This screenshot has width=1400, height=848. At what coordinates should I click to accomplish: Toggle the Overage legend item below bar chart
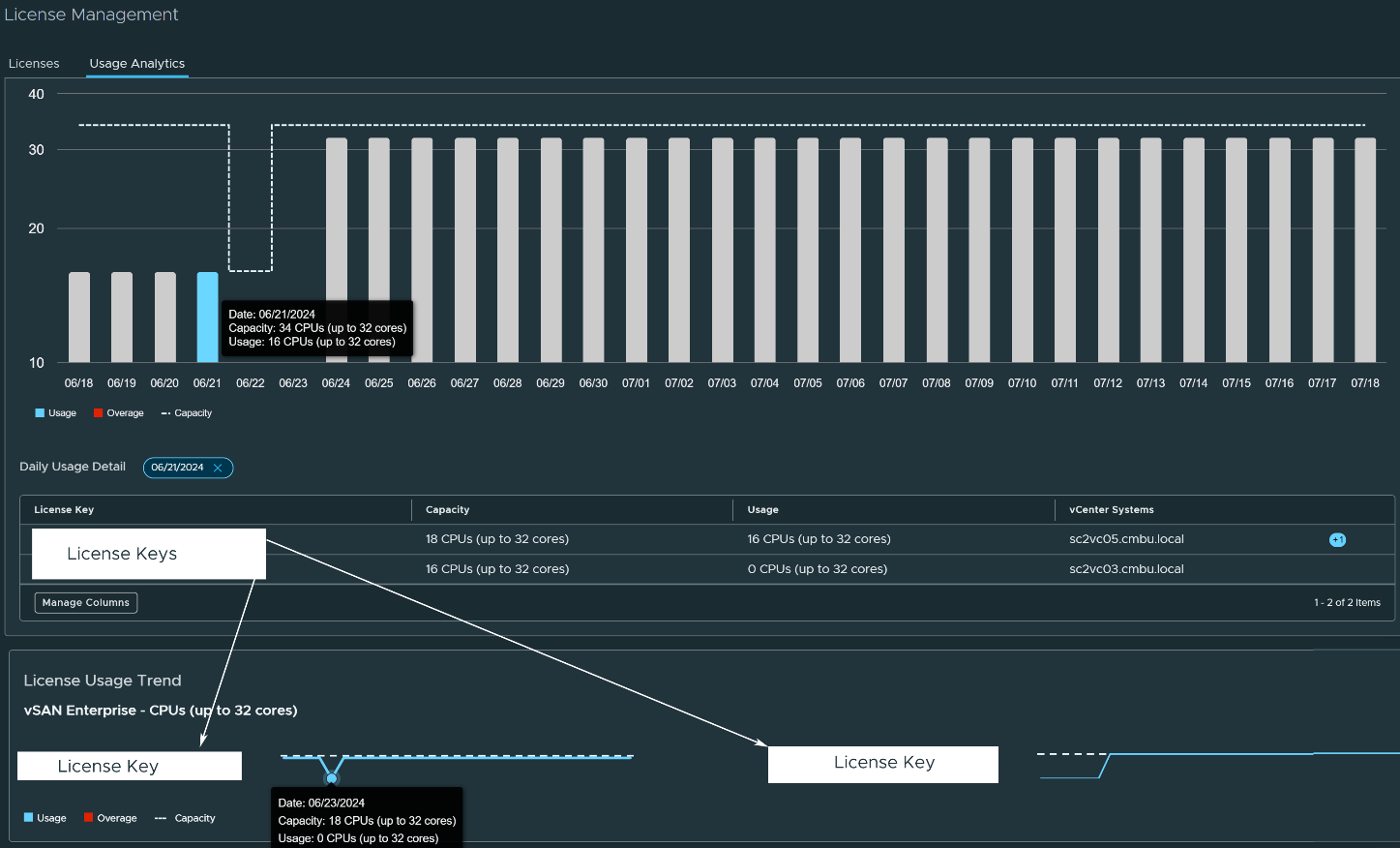98,412
